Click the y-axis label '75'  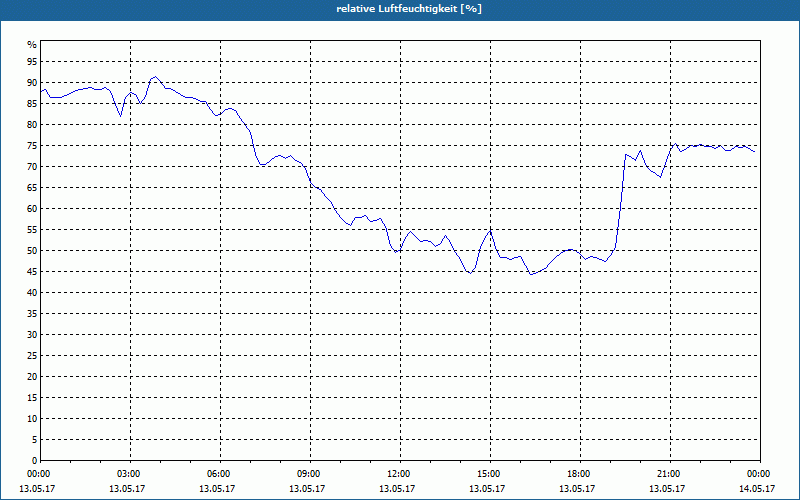point(32,145)
